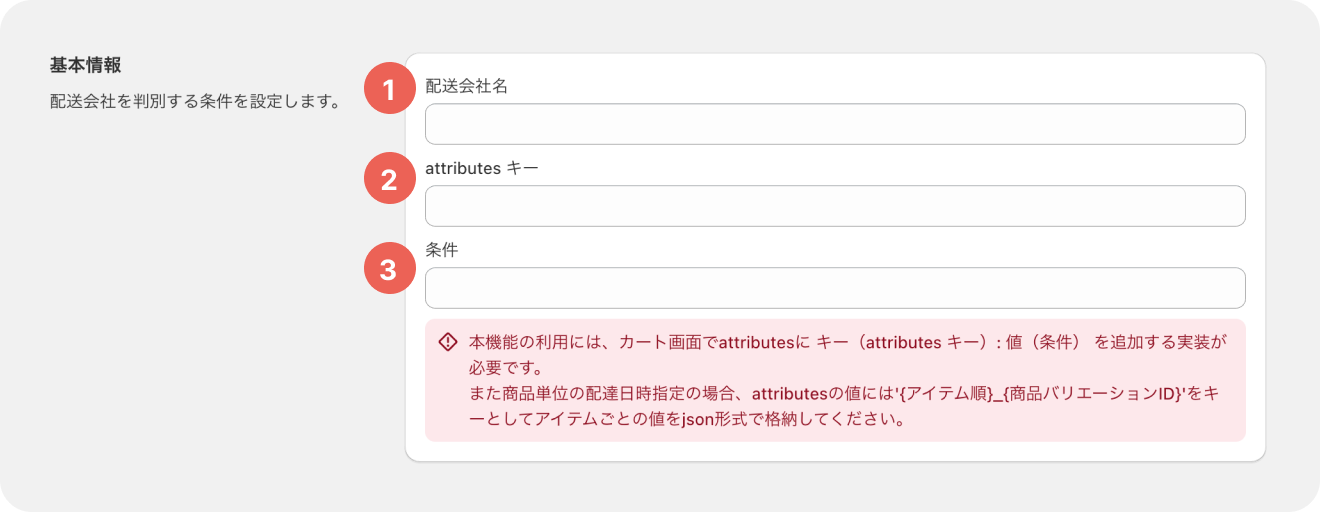The image size is (1320, 512).
Task: Click the attributes キー field label
Action: [482, 168]
